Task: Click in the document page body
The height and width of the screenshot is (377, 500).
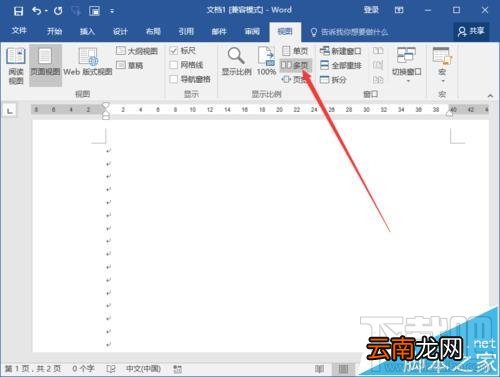Action: pos(260,235)
